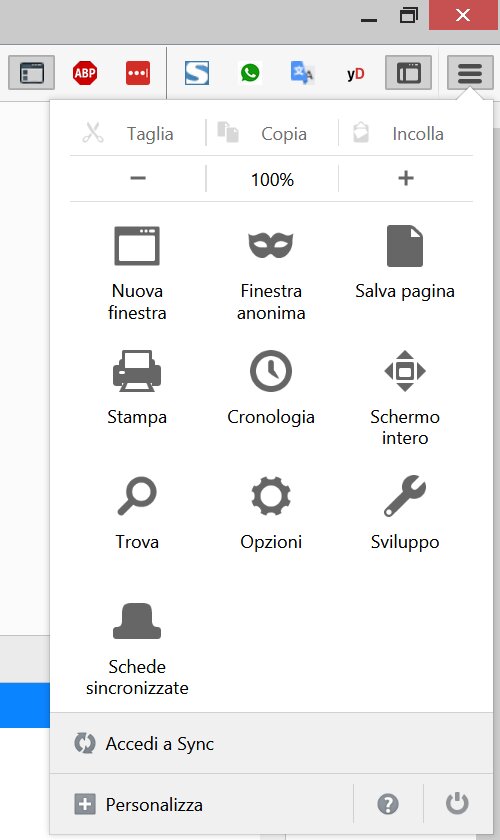Screen dimensions: 500x840
Task: Click the Google Translate toolbar icon
Action: point(302,73)
